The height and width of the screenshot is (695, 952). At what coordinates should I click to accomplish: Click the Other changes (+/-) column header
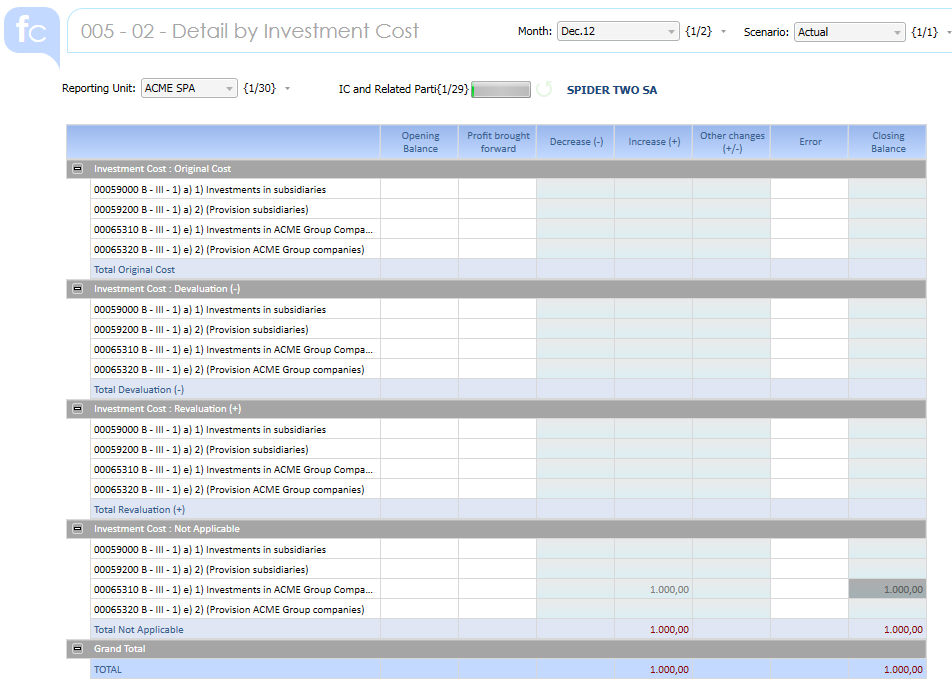click(732, 142)
